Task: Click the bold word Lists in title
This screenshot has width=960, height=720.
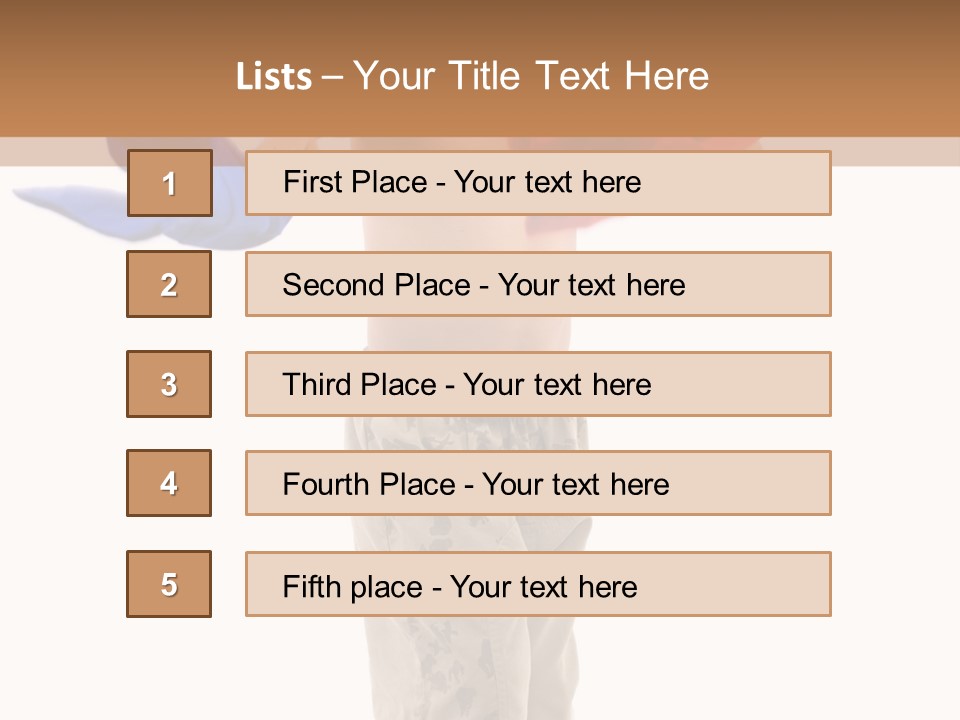Action: (274, 77)
